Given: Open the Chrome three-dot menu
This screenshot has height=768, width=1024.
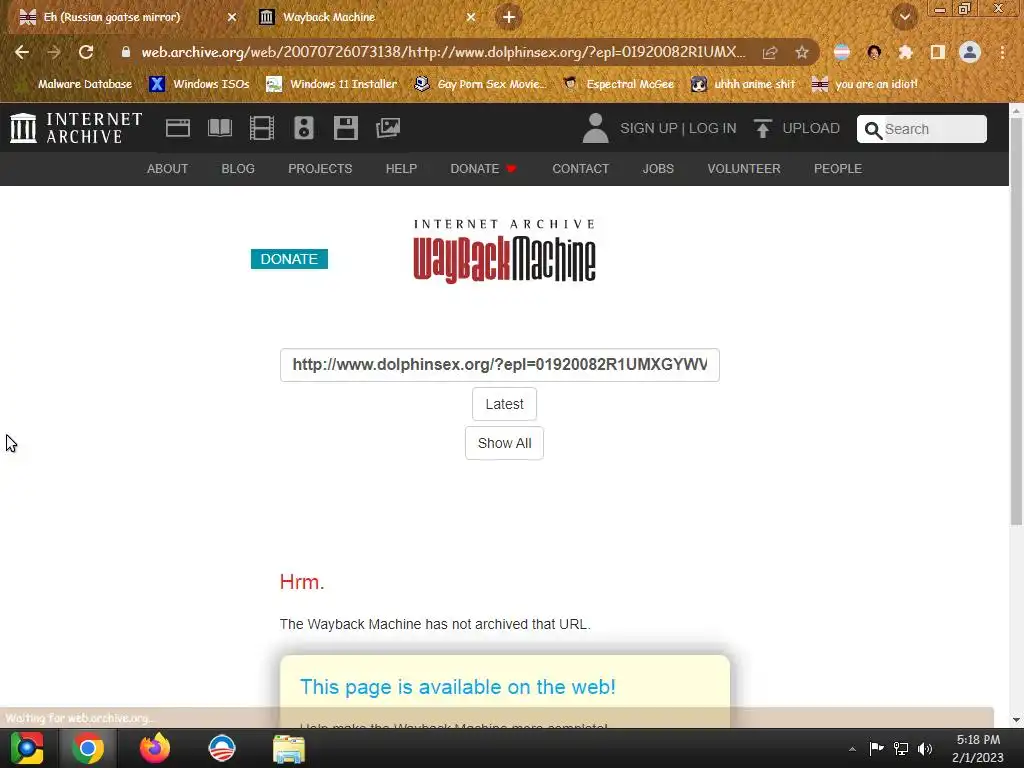Looking at the screenshot, I should point(1002,52).
